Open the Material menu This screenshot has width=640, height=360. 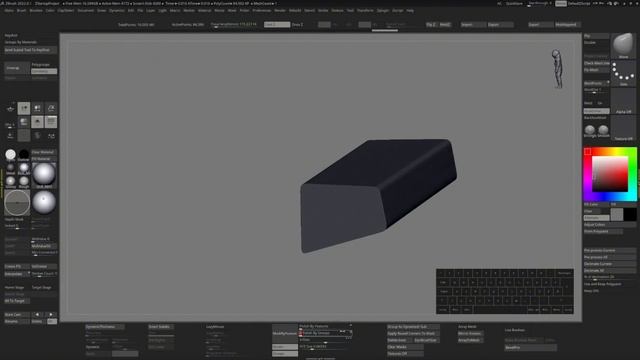click(204, 11)
